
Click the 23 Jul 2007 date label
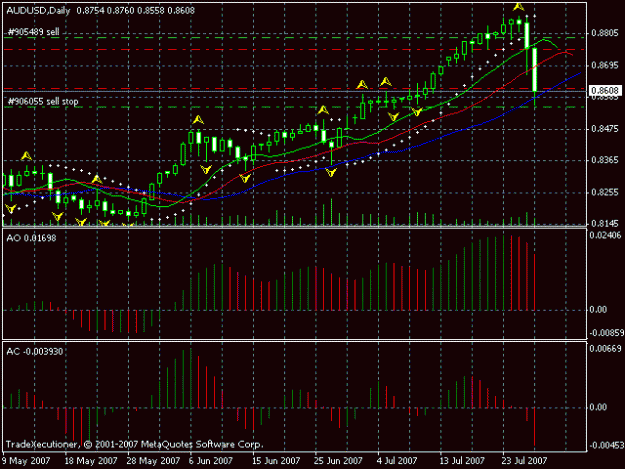click(525, 461)
